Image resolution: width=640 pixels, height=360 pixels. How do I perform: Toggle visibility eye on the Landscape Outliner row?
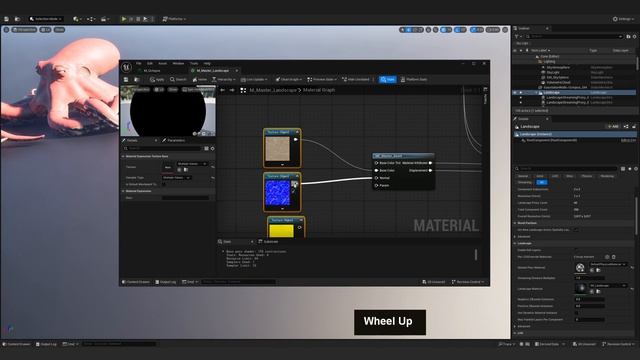pos(515,93)
